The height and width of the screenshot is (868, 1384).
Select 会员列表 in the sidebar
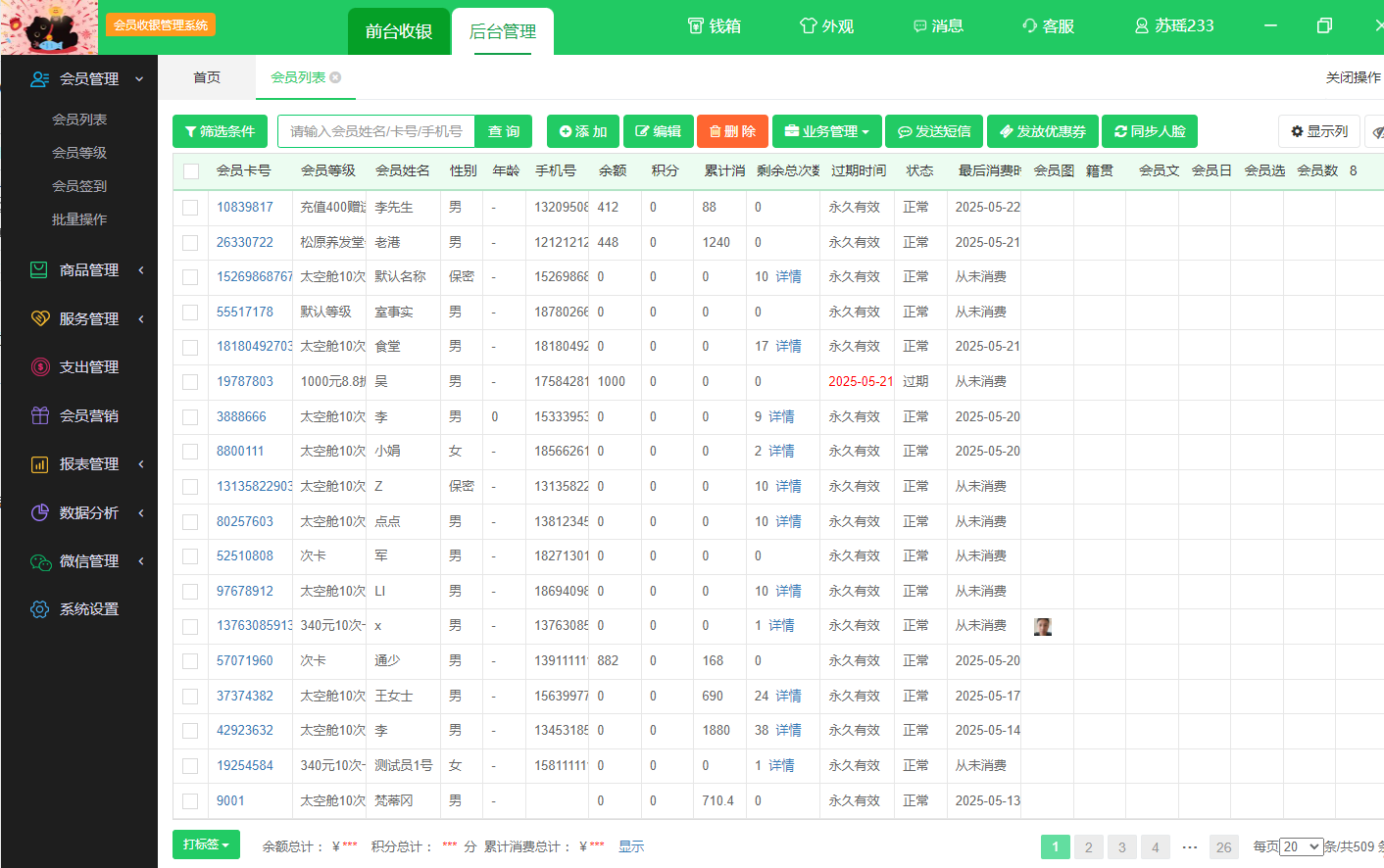tap(79, 120)
